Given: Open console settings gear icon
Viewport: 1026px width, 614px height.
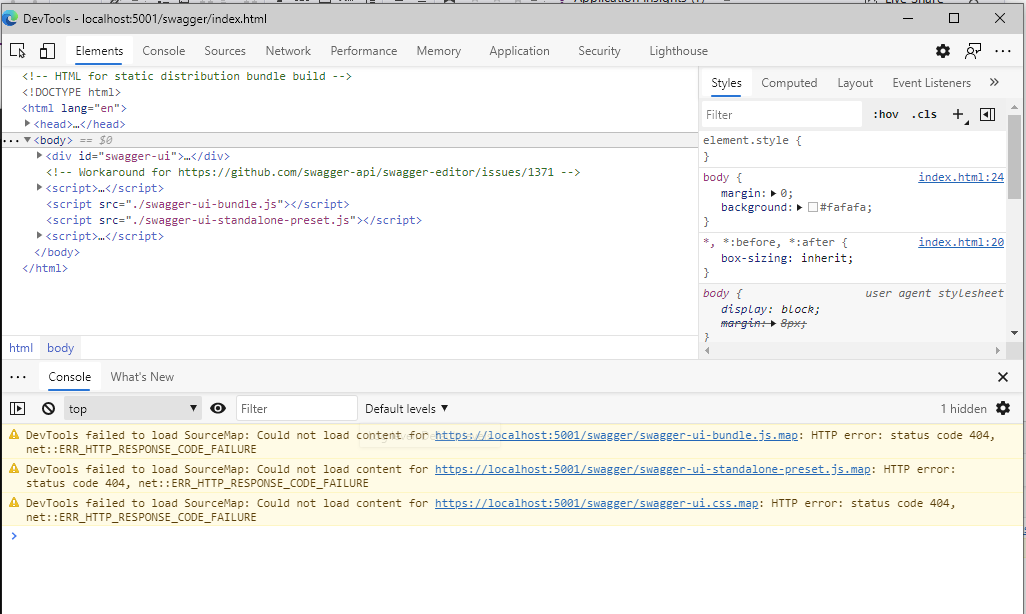Looking at the screenshot, I should (x=1002, y=408).
